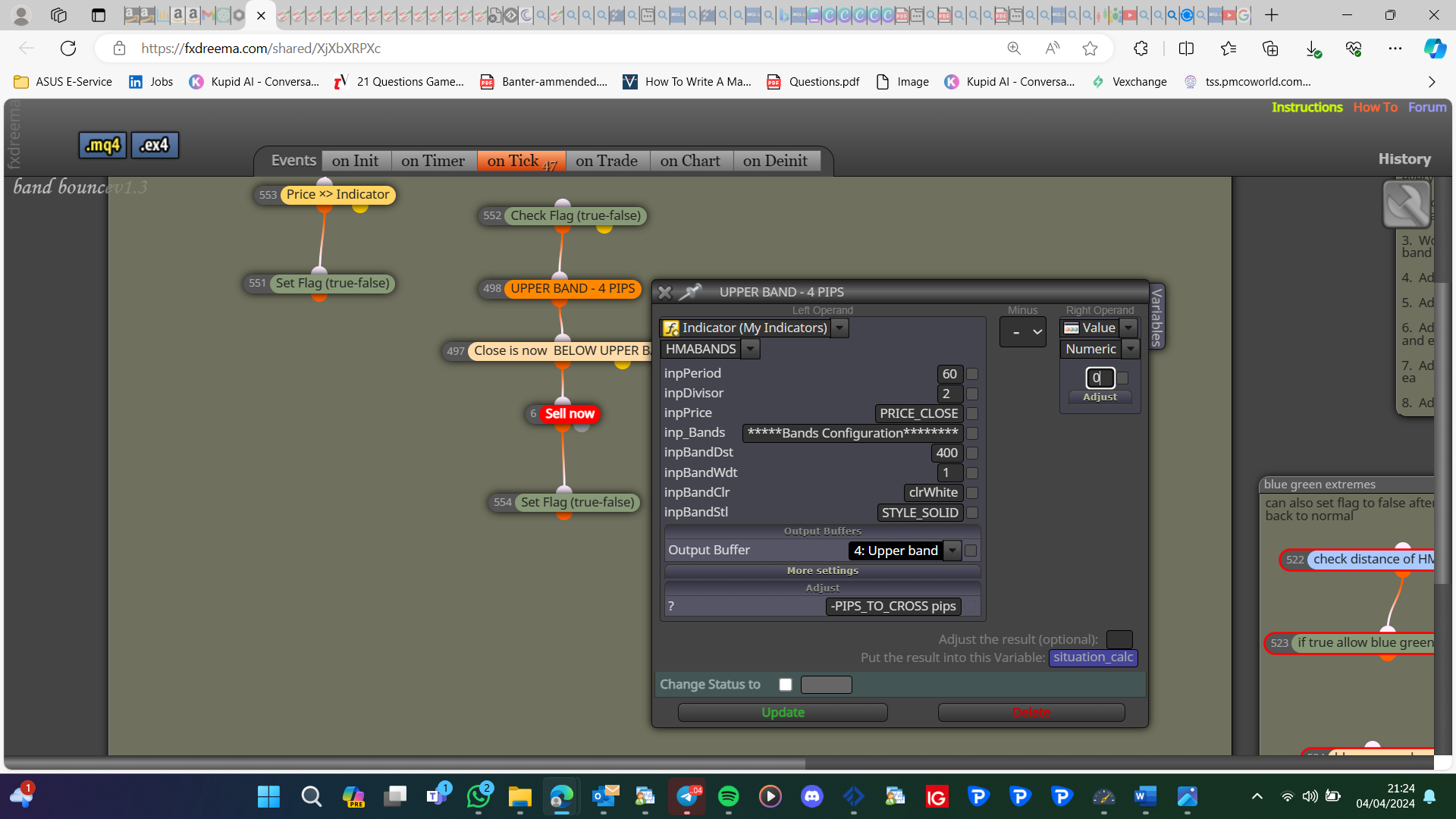Expand the HMABANDS indicator dropdown
Screen dimensions: 1456x819
[750, 349]
